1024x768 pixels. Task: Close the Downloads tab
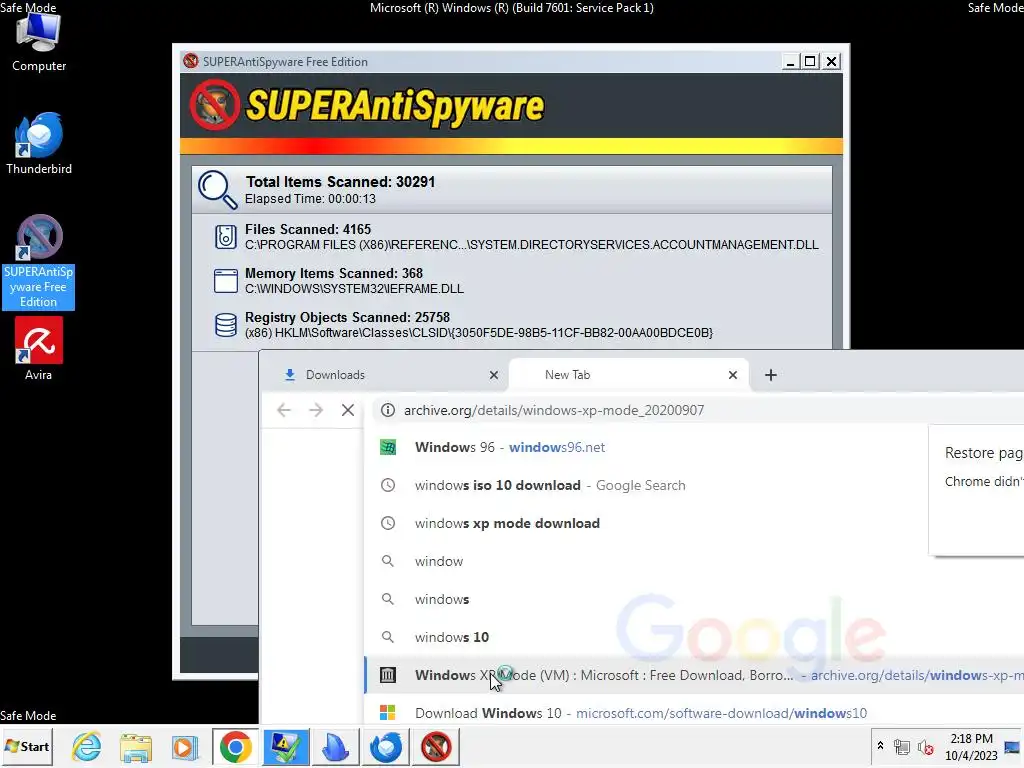(494, 375)
